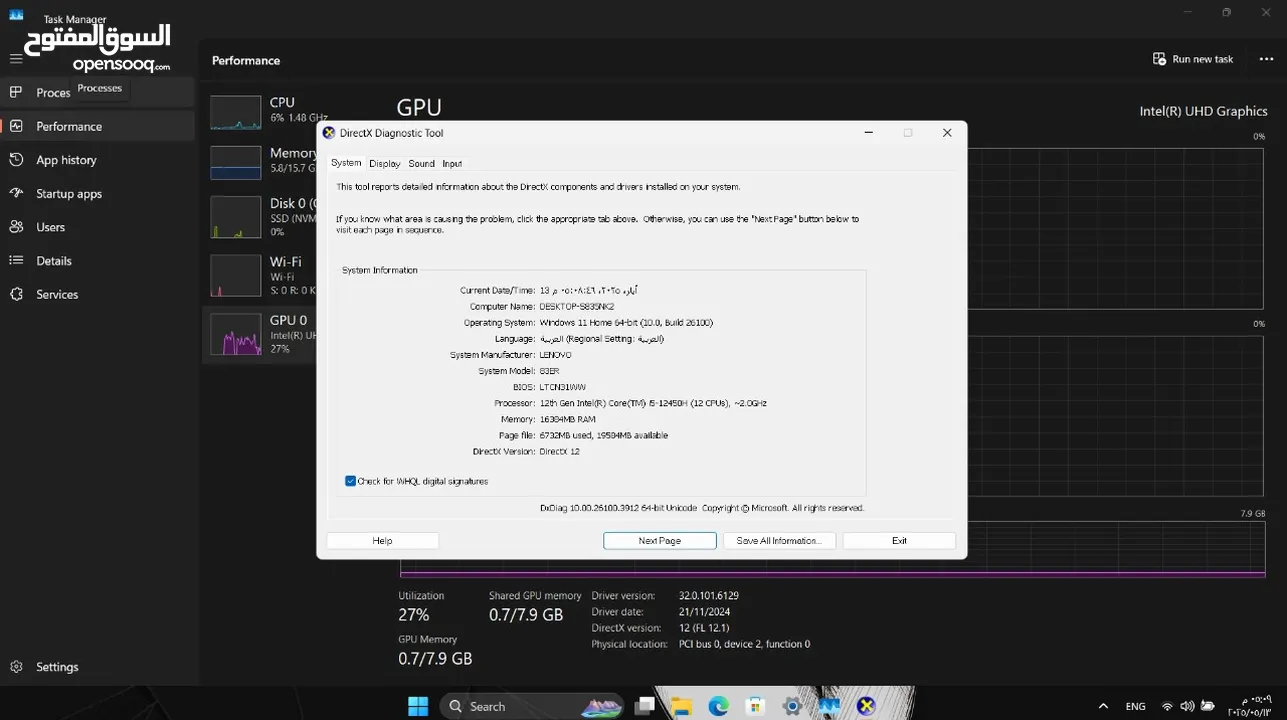Toggle Check for WHQL digital signatures checkbox

351,481
